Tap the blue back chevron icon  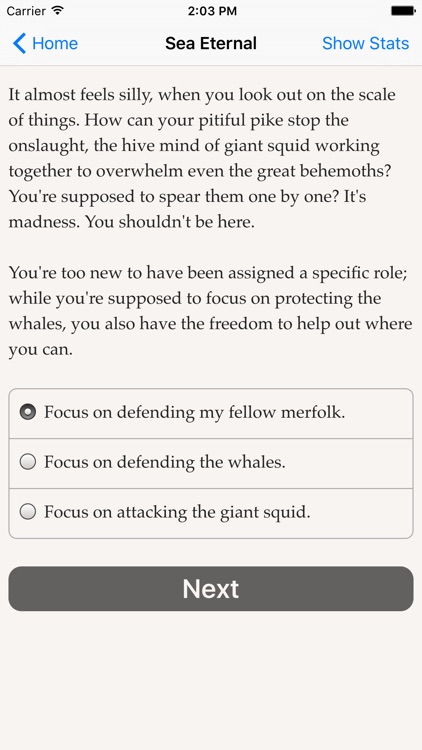19,43
